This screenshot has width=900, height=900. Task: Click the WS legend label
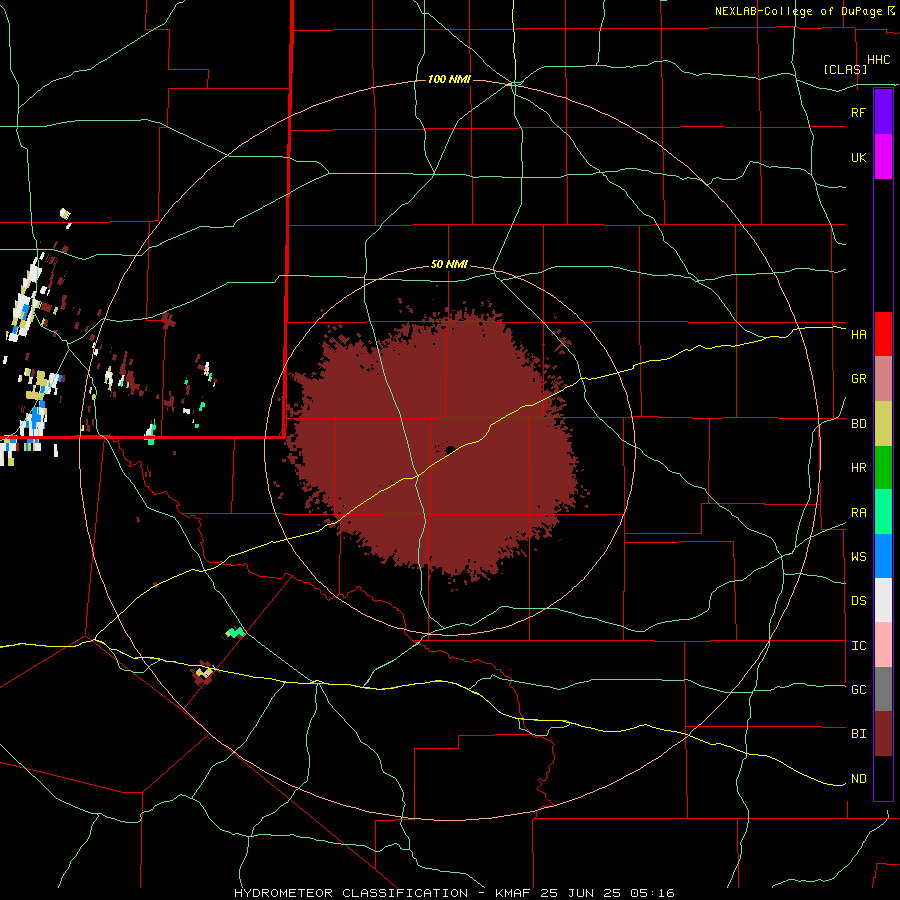(x=858, y=556)
